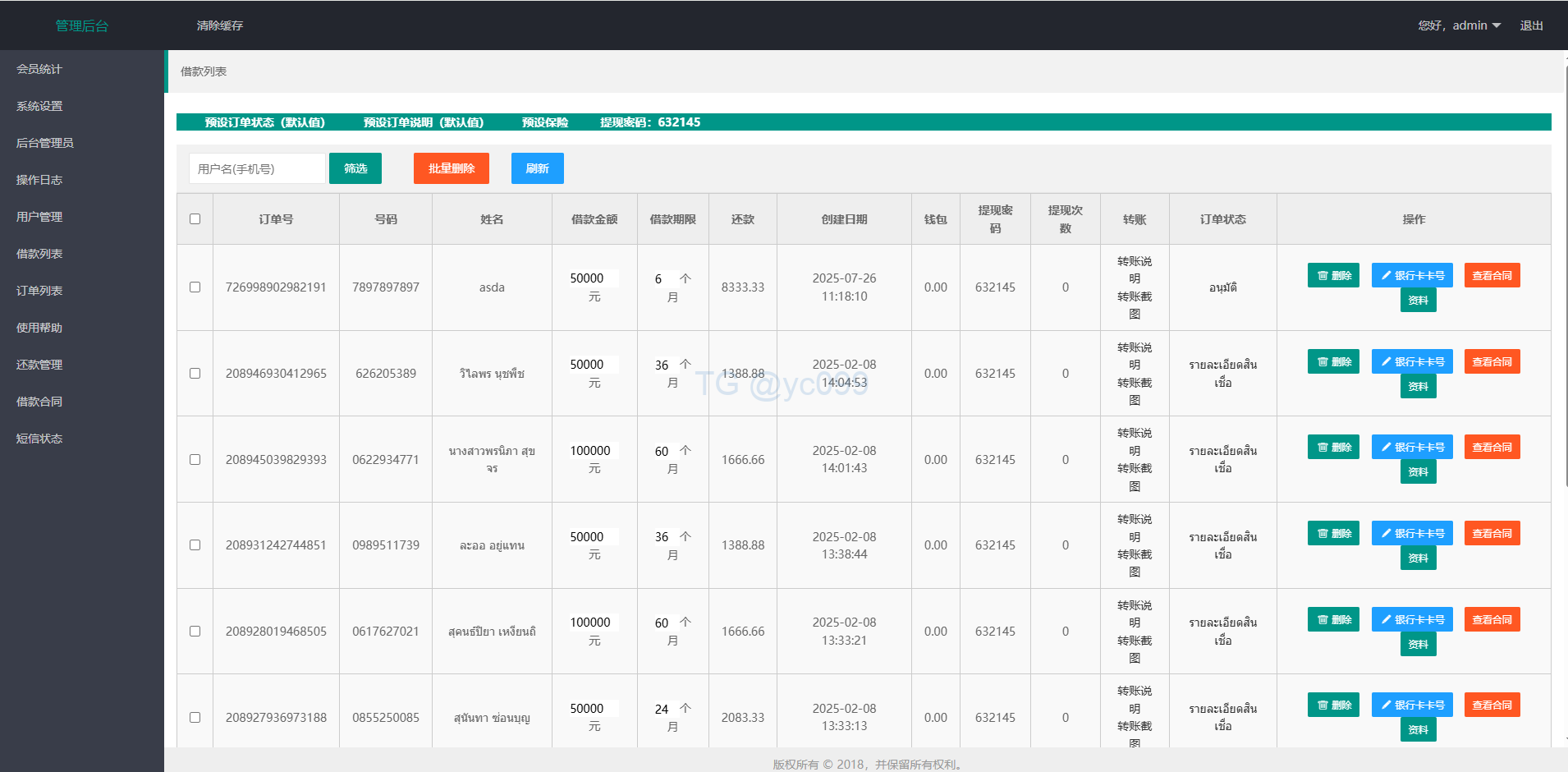
Task: Open 用户管理 in the sidebar
Action: tap(39, 217)
